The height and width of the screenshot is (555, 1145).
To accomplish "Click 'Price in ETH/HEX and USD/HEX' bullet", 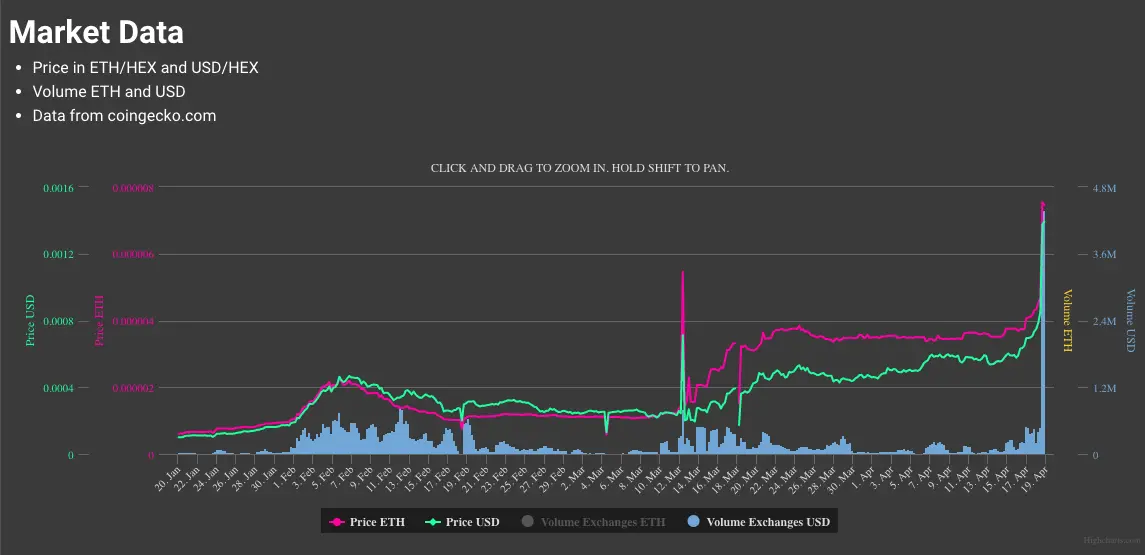I will coord(145,68).
